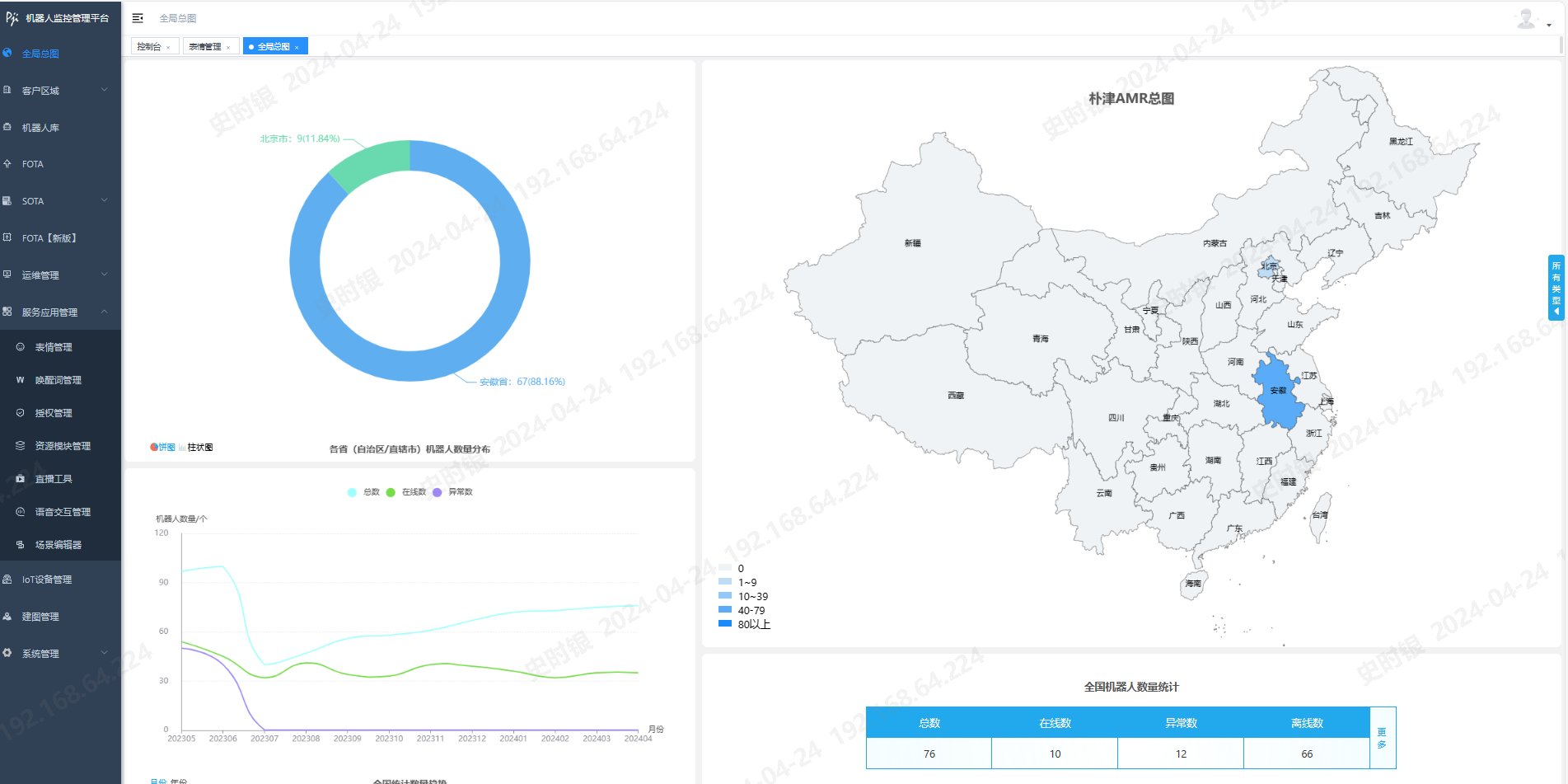Collapse the sidebar with the hamburger icon

click(138, 18)
